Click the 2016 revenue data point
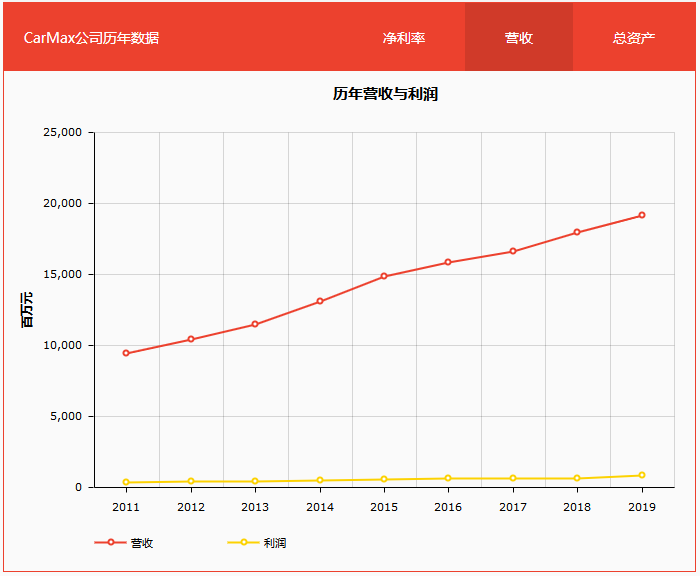 [448, 262]
